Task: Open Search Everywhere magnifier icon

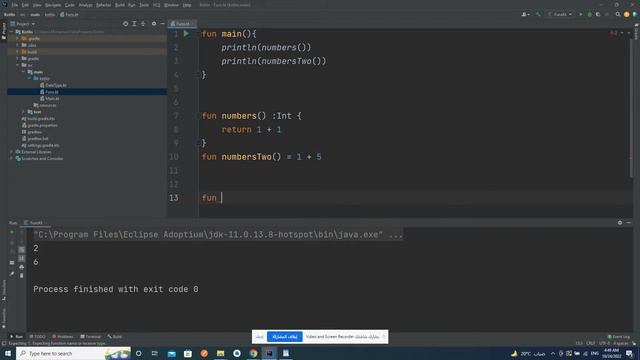Action: (x=618, y=14)
